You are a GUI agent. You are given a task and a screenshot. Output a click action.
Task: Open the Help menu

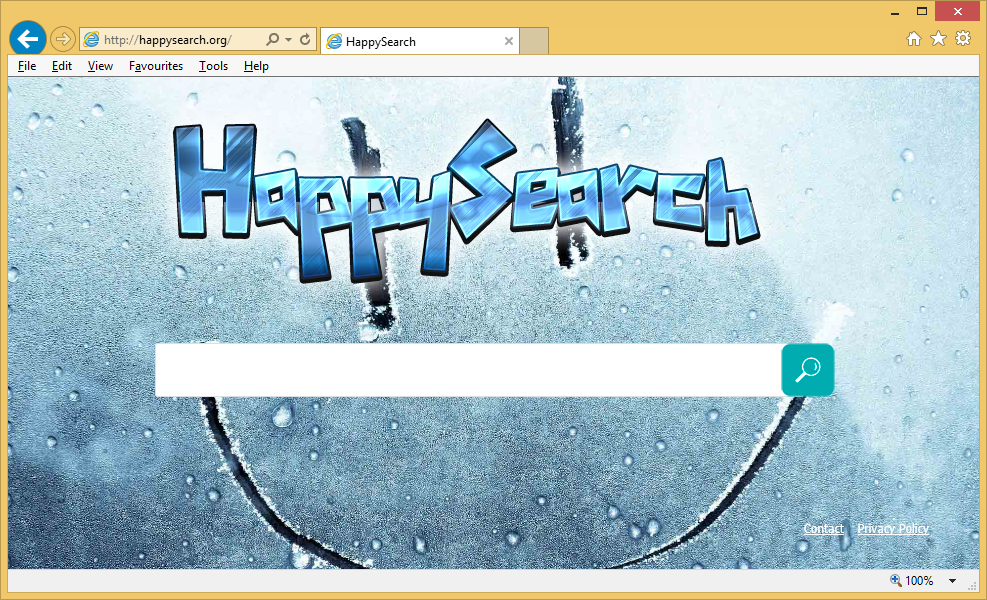click(x=256, y=66)
